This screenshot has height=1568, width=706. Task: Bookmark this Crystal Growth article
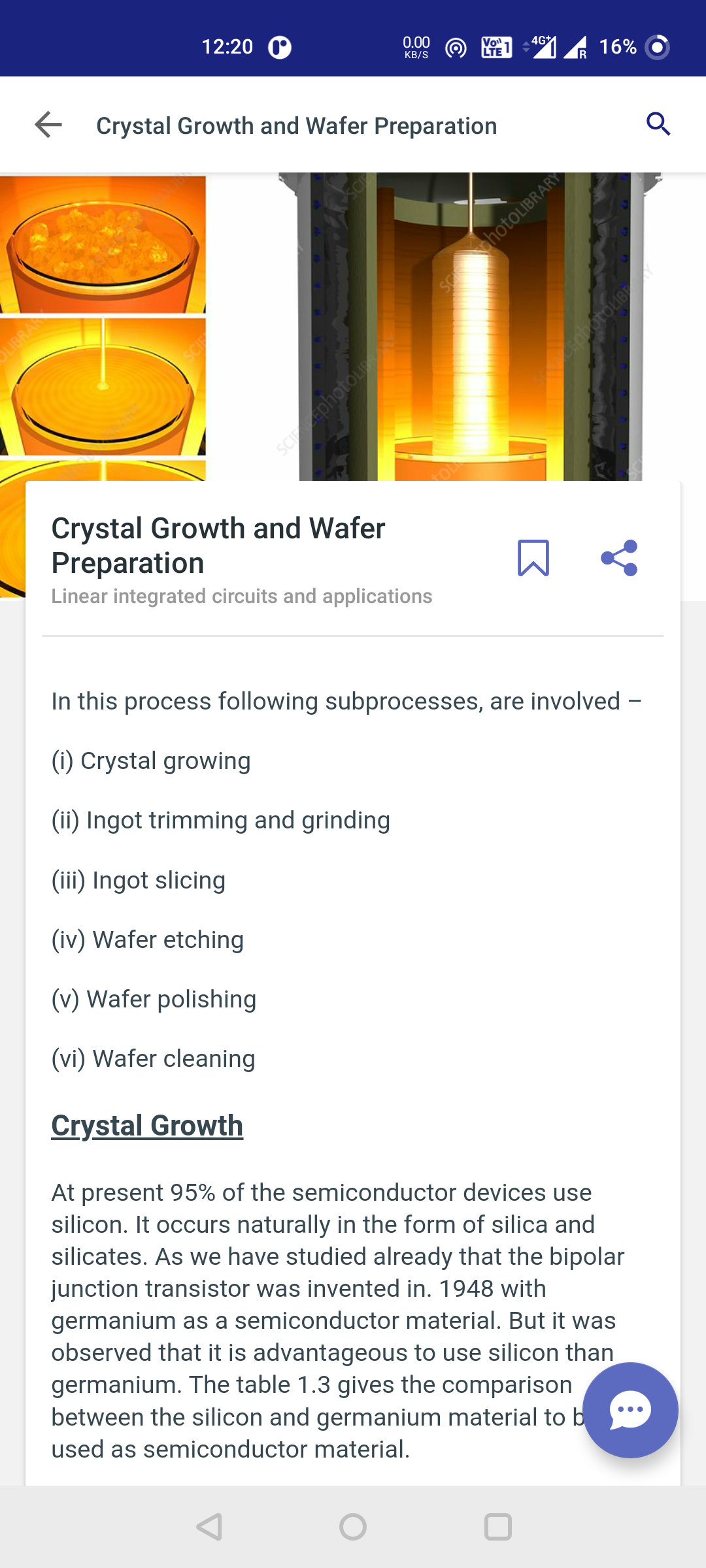coord(533,558)
